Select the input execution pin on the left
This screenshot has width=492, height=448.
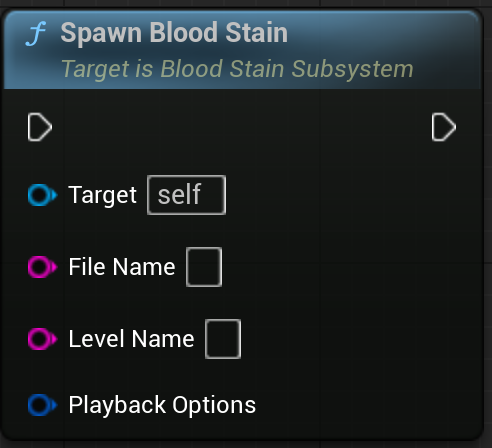click(40, 127)
